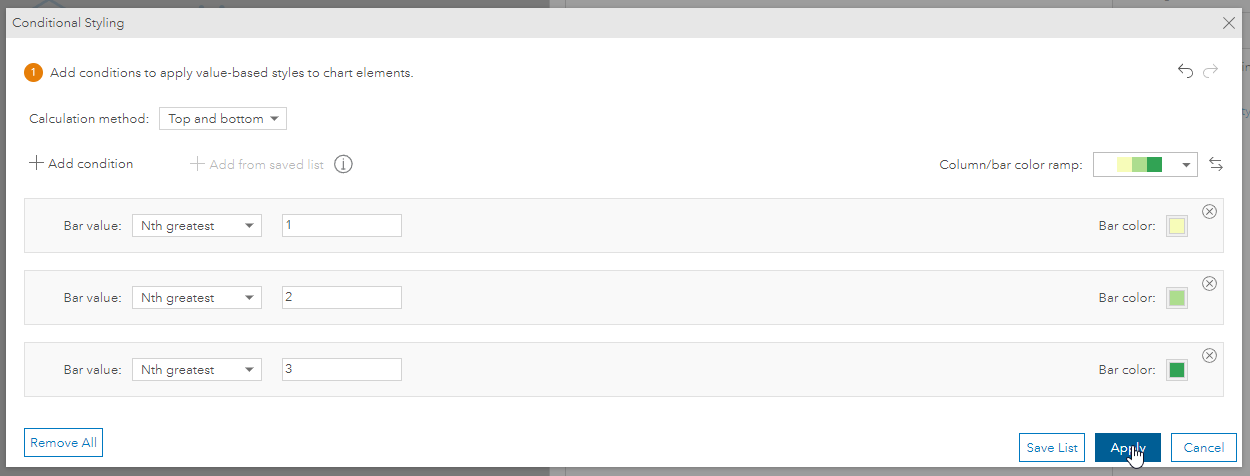Remove the first condition row
1250x476 pixels.
[x=1209, y=211]
